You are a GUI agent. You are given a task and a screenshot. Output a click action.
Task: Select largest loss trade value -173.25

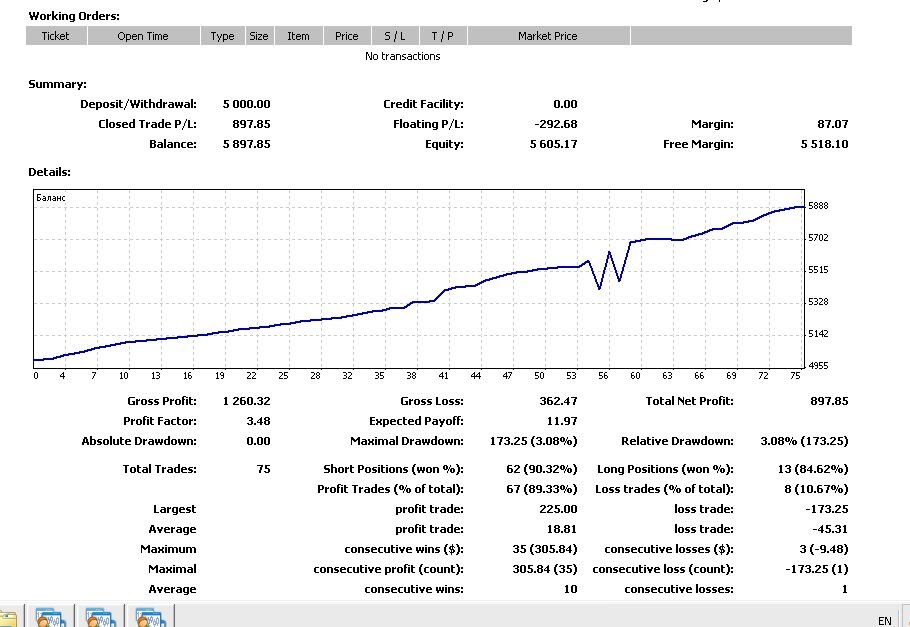tap(827, 509)
